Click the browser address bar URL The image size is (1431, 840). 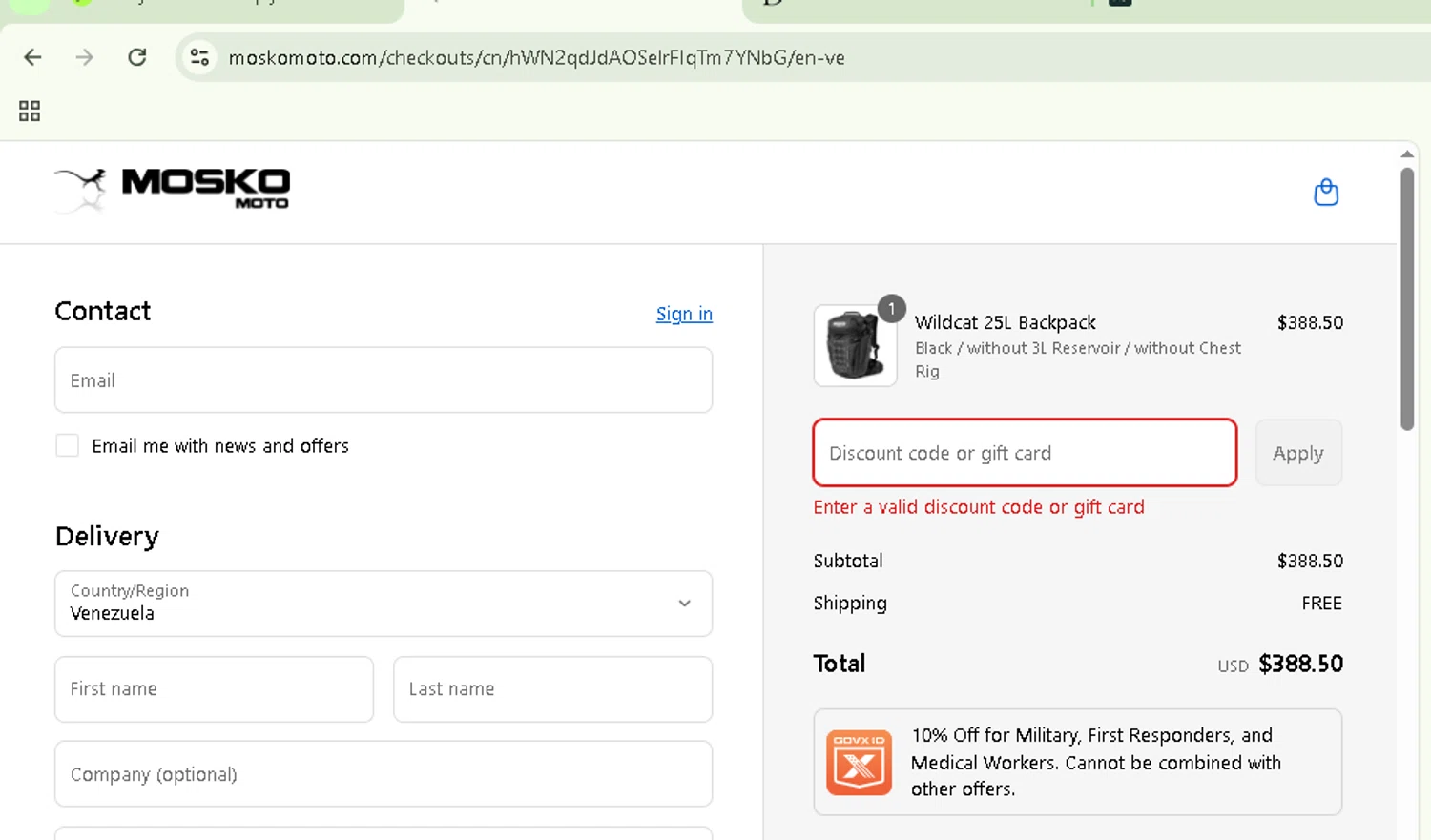(536, 57)
